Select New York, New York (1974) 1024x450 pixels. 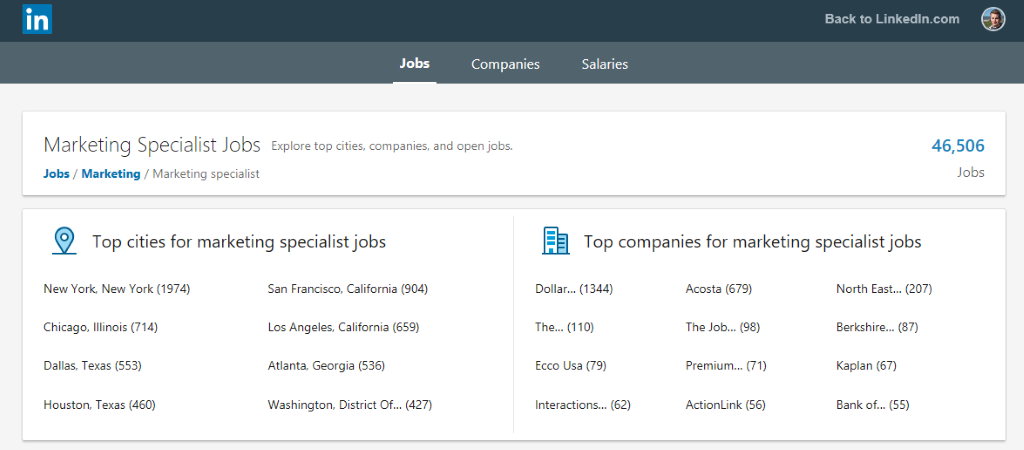[117, 289]
